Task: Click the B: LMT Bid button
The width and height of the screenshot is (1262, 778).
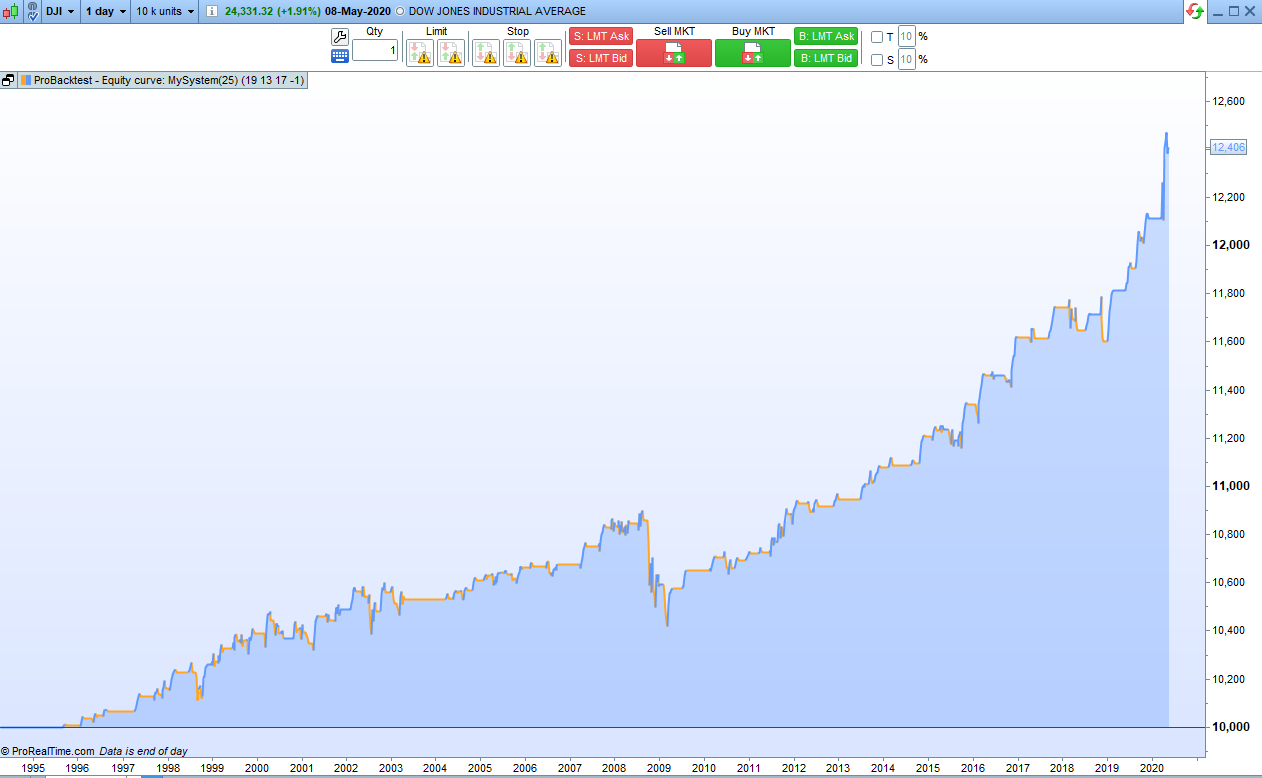Action: coord(826,58)
